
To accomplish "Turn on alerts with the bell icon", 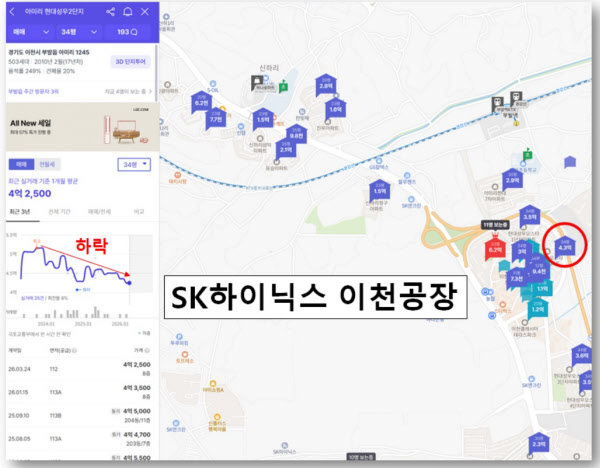I will (128, 12).
